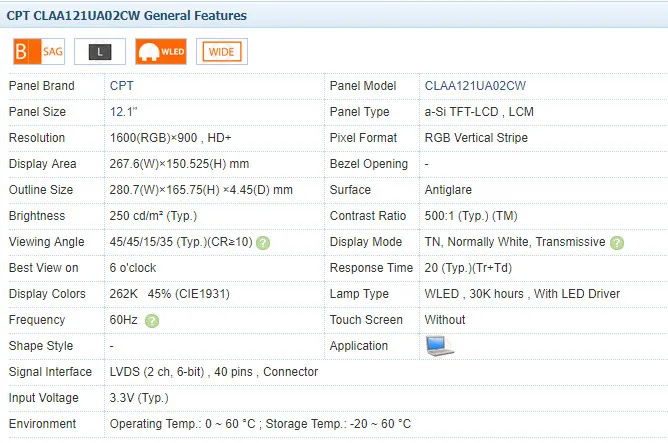Click the RGB Vertical Stripe value
The image size is (668, 443).
point(476,138)
